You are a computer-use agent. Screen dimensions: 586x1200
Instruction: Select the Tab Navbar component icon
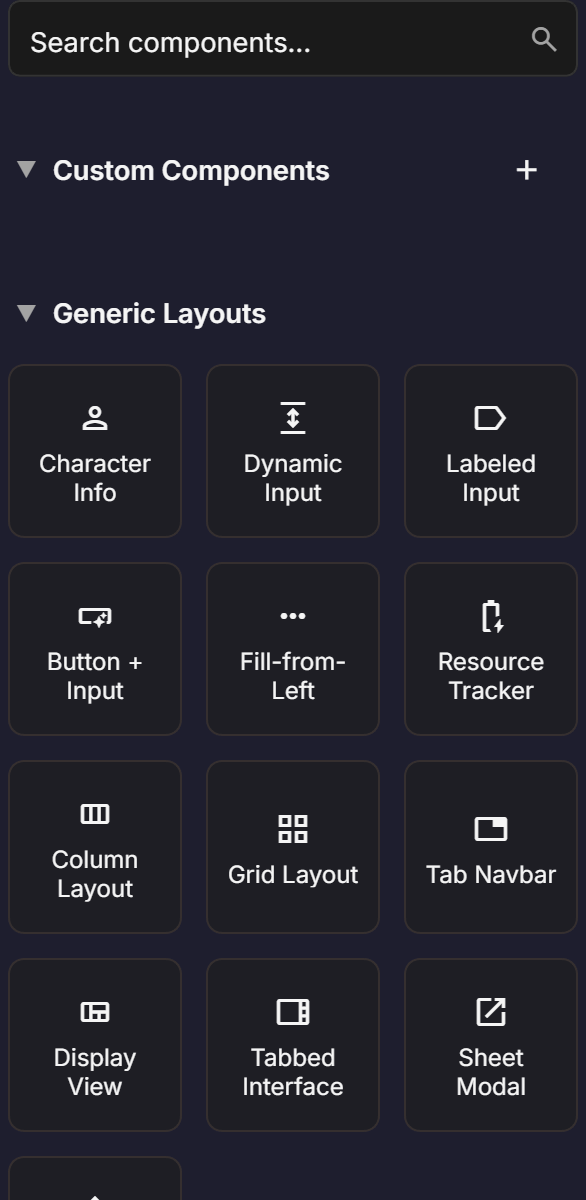click(x=490, y=829)
